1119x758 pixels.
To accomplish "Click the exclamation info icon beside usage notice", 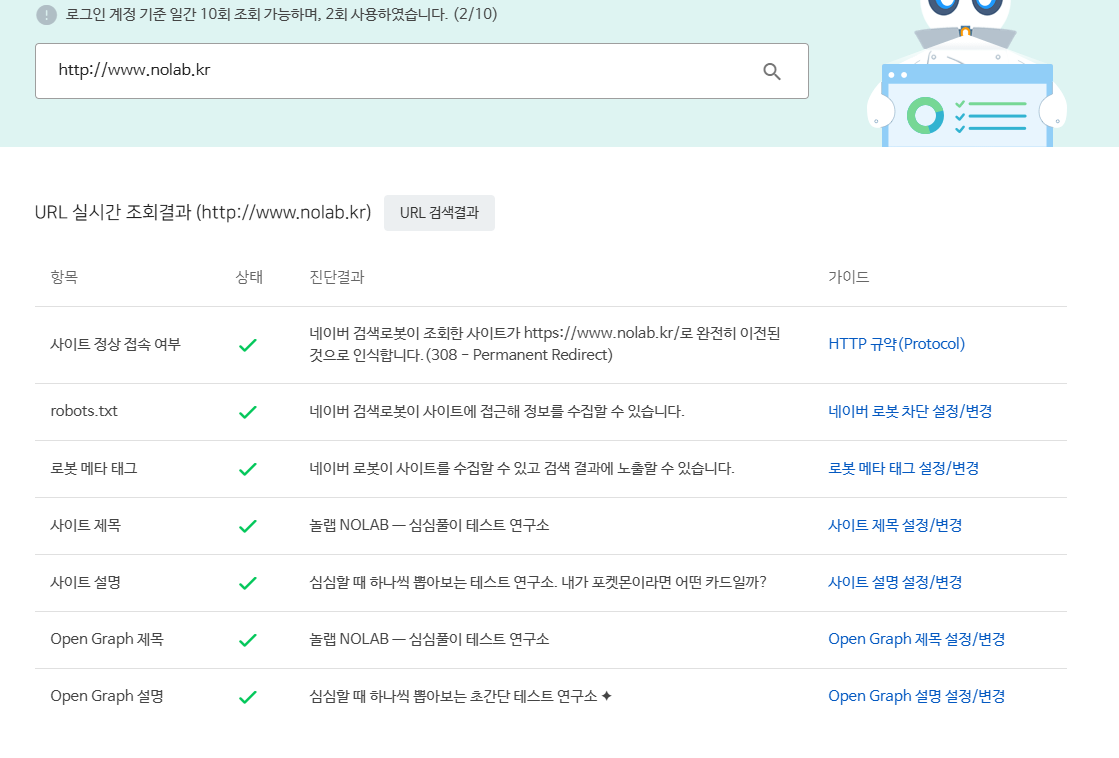I will pyautogui.click(x=46, y=14).
